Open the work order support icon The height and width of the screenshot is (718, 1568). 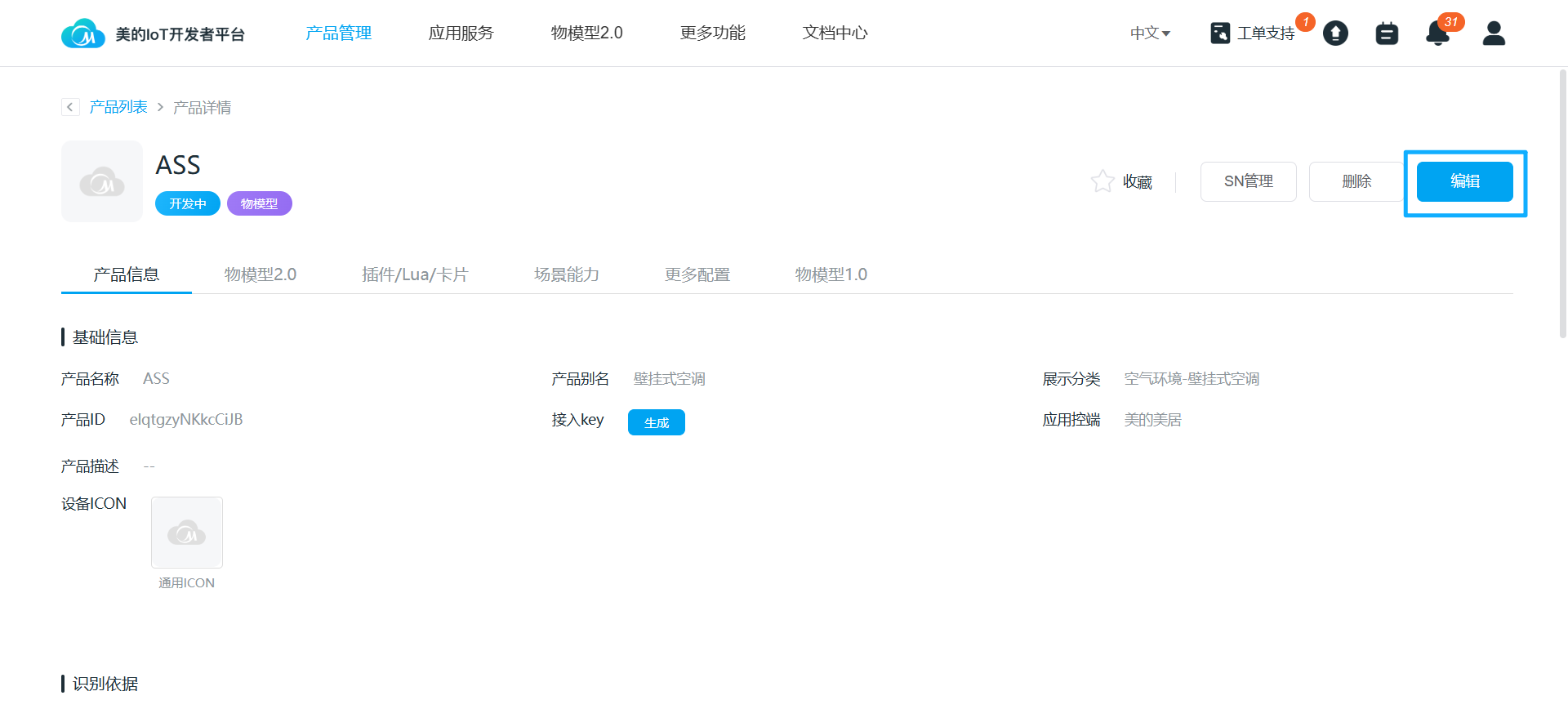tap(1220, 33)
